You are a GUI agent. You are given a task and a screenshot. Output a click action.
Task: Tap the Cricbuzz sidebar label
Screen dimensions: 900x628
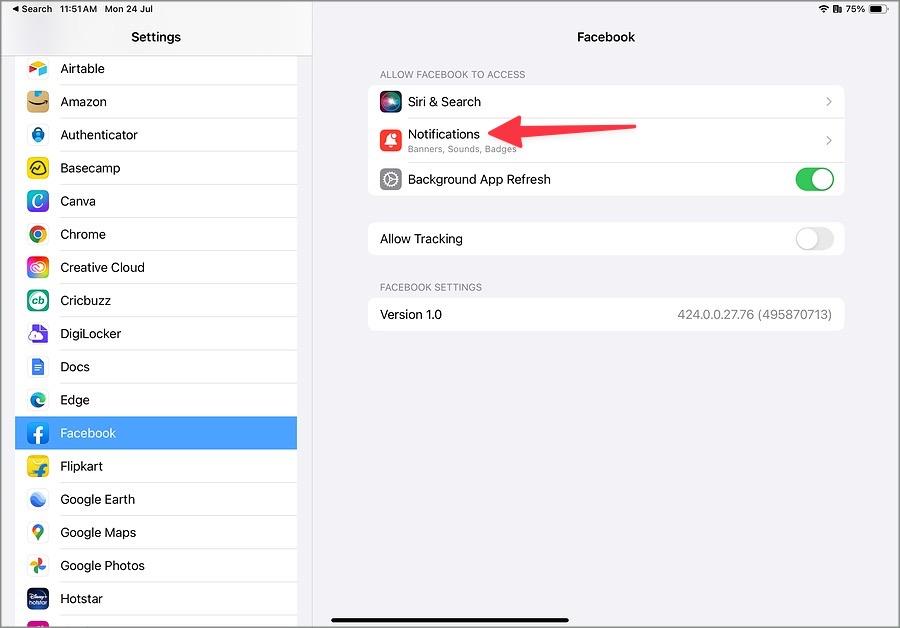86,301
